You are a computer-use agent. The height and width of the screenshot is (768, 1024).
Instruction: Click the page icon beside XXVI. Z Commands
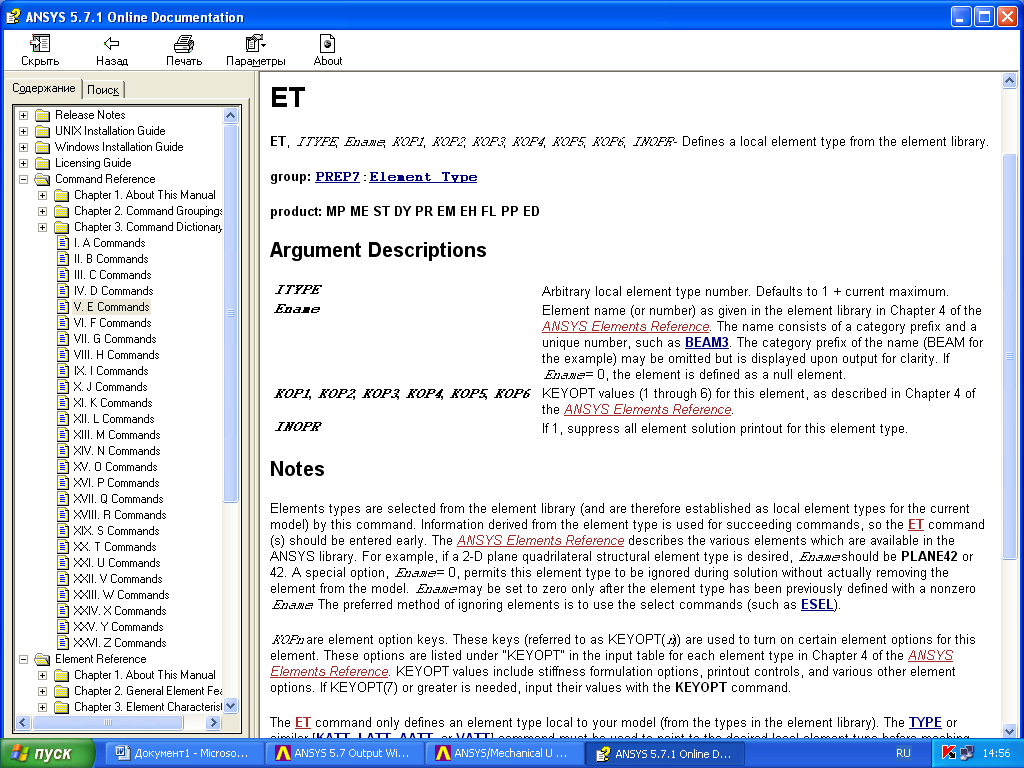(x=63, y=643)
